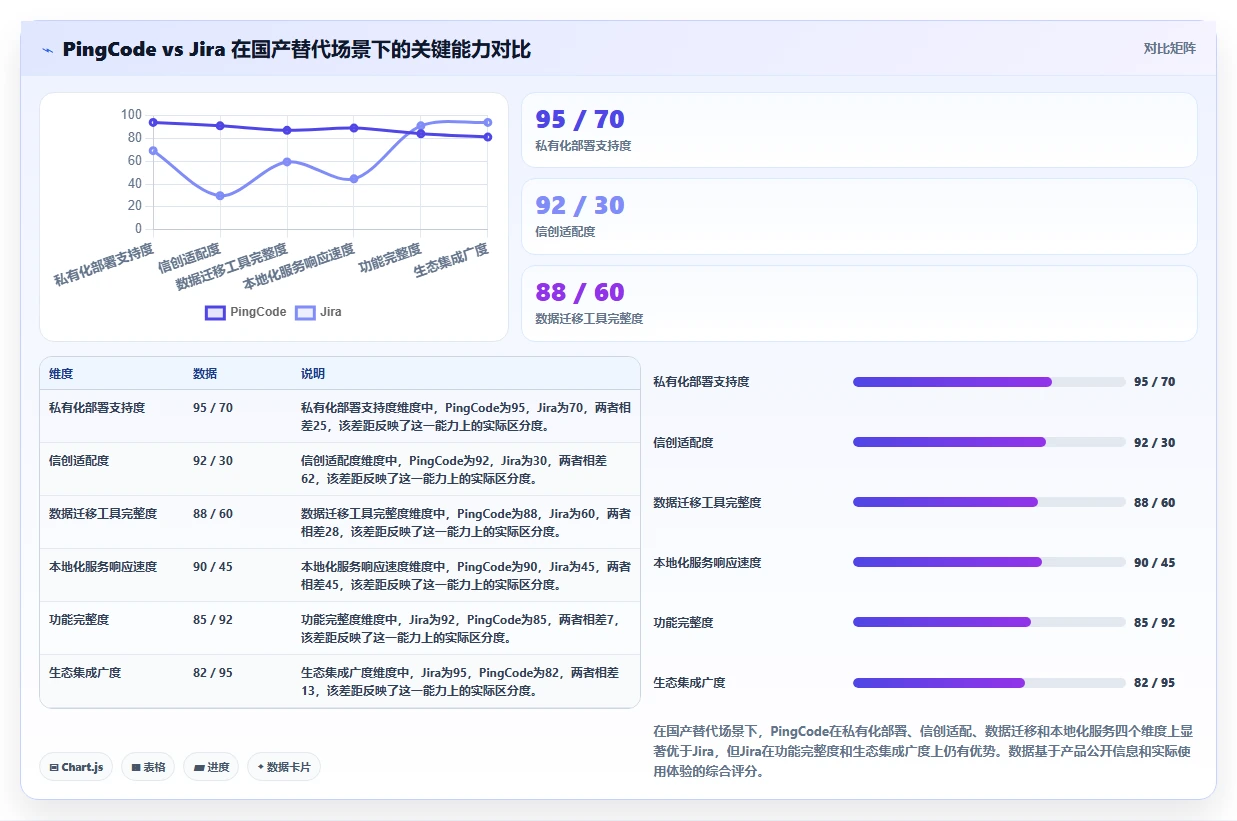Click the 说明 column header

[x=313, y=374]
